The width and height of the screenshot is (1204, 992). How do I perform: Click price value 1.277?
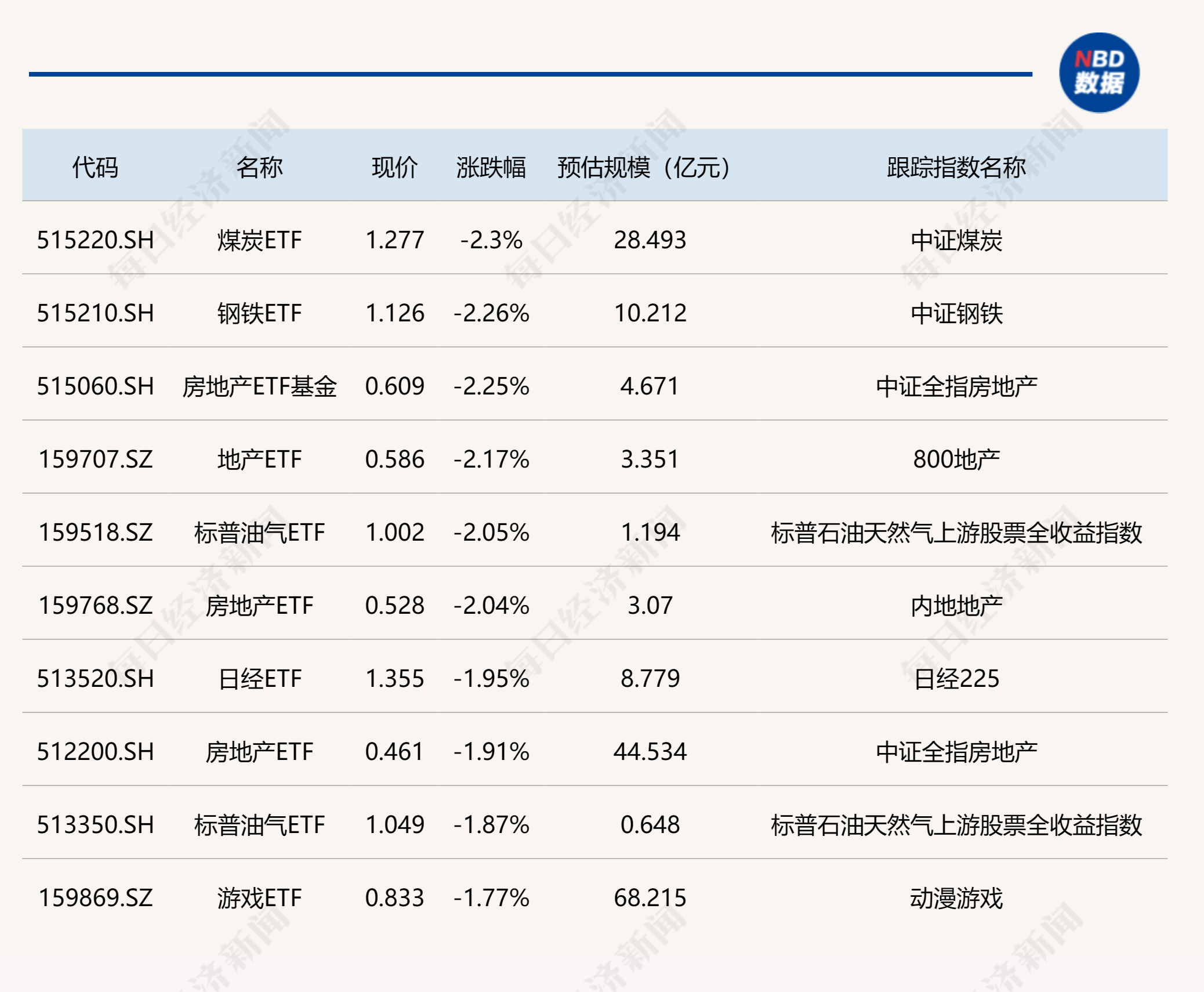point(395,240)
